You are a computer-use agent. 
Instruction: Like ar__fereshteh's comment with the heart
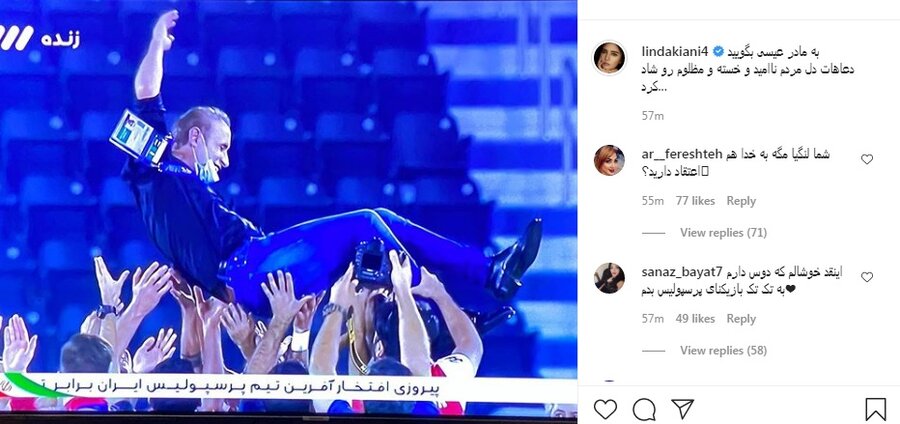click(867, 160)
